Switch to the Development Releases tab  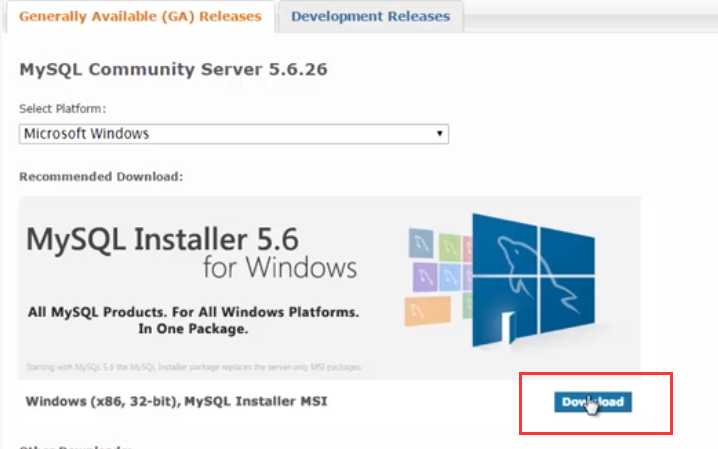(x=370, y=16)
